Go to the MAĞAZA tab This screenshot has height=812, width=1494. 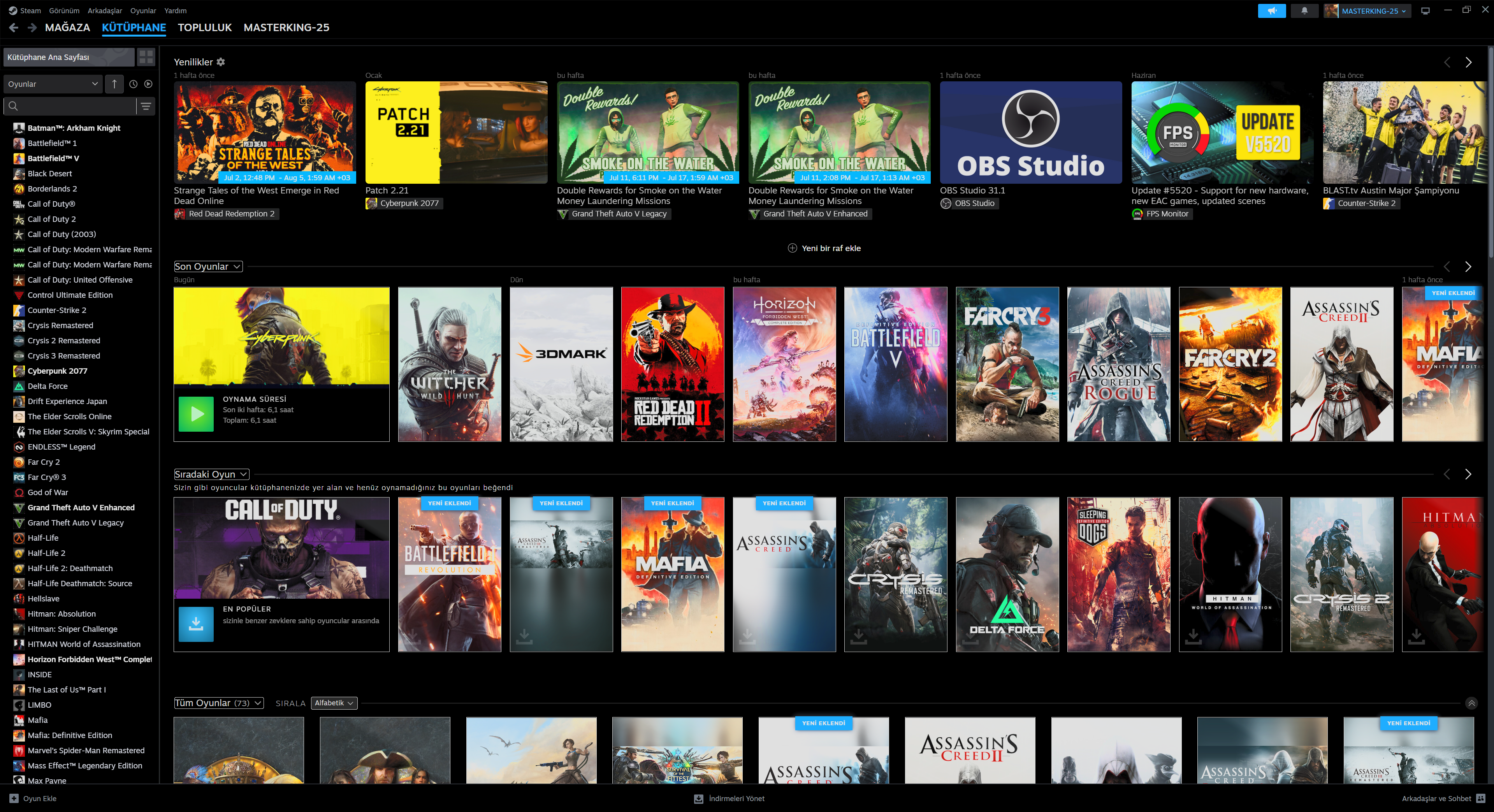pyautogui.click(x=67, y=27)
